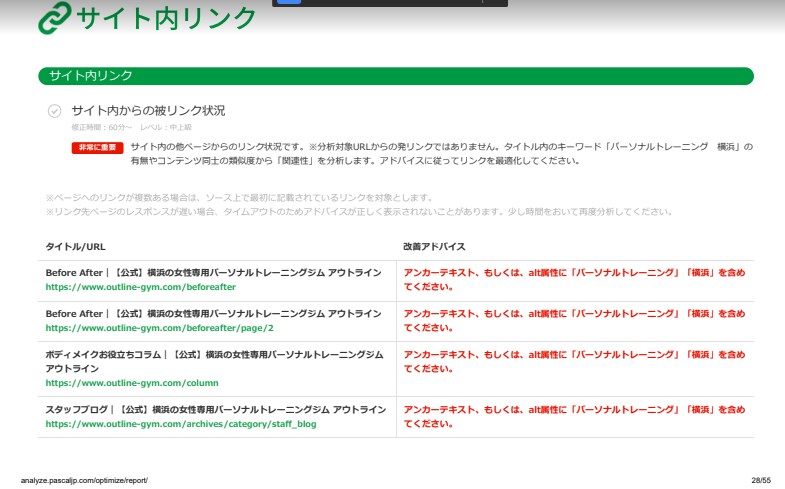Click the 修正時間：60分〜 level caption
The image size is (785, 489).
pos(132,127)
